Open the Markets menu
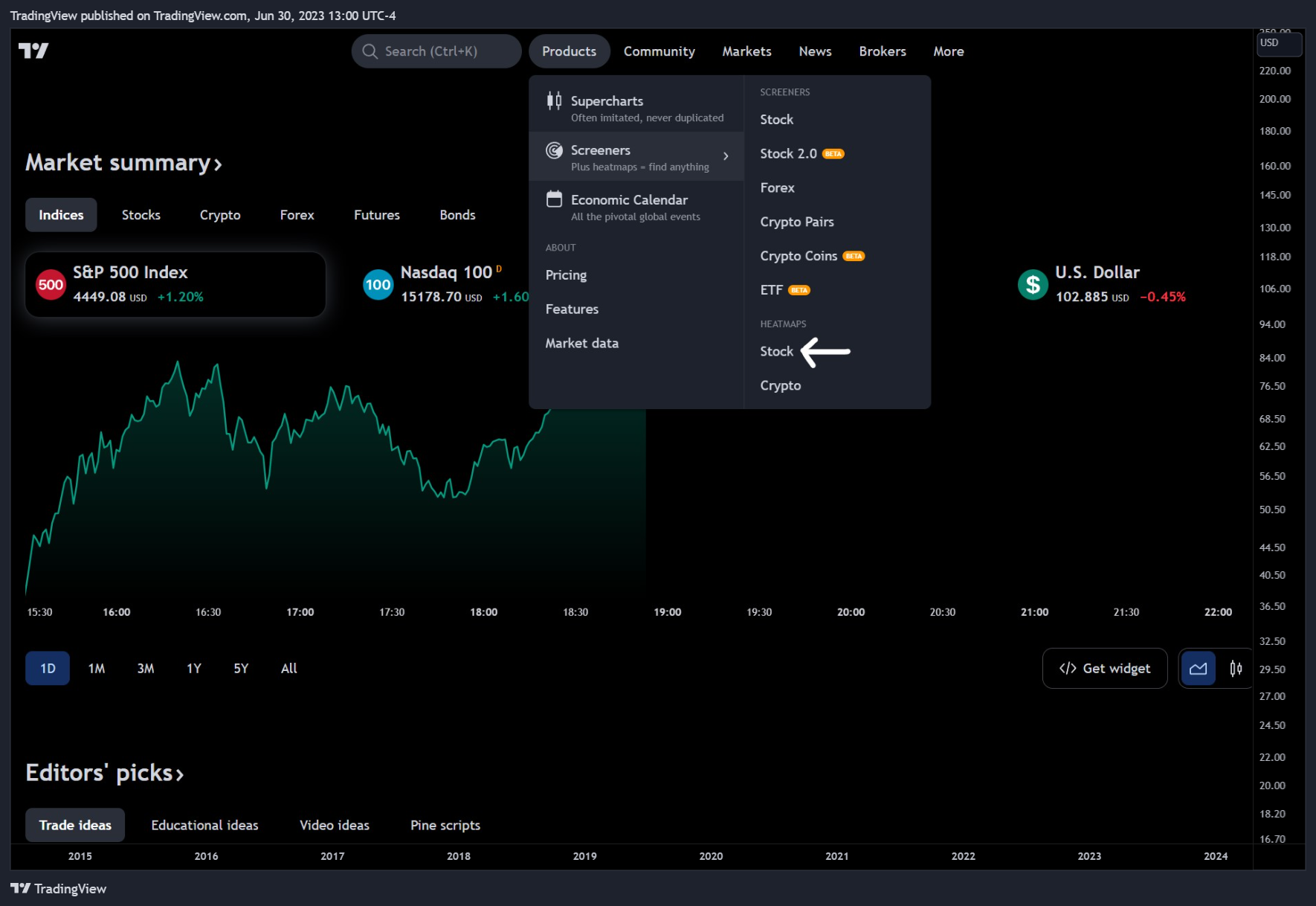Viewport: 1316px width, 906px height. click(x=746, y=51)
